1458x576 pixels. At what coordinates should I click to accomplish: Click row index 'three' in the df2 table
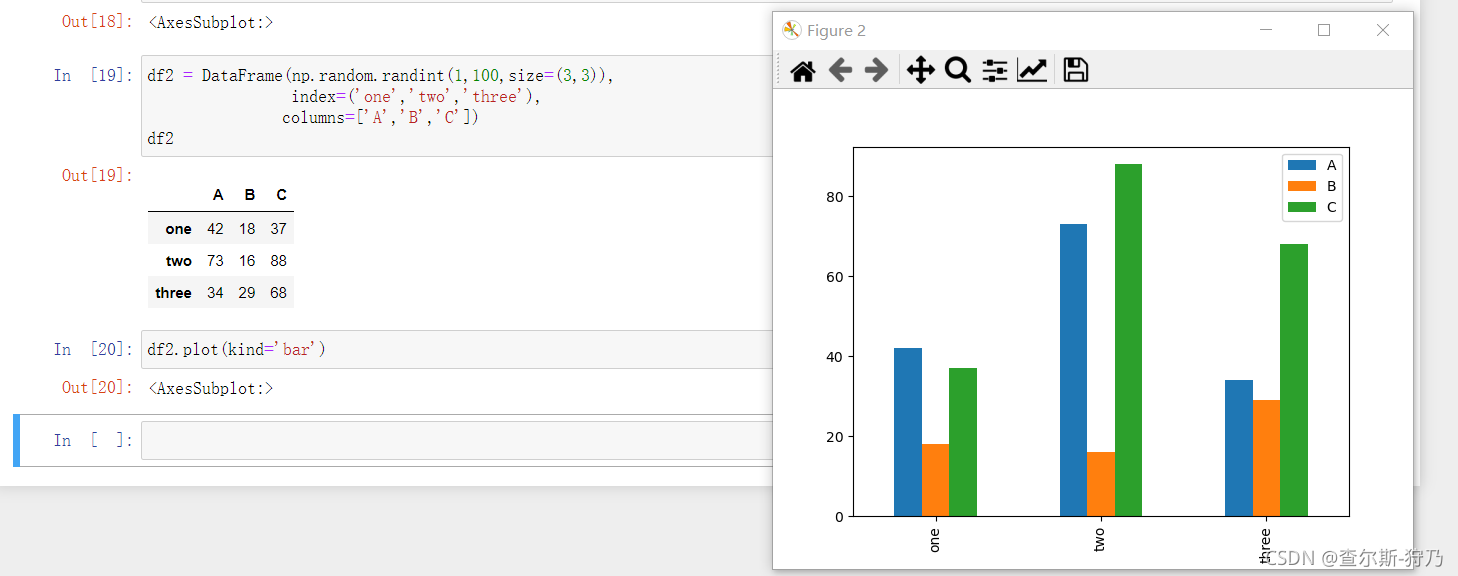173,293
